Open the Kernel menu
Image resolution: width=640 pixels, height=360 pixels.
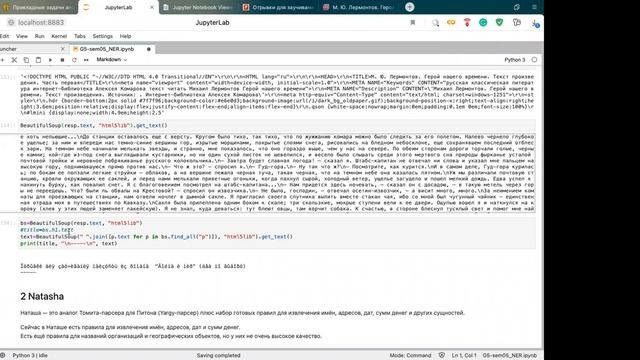(59, 36)
